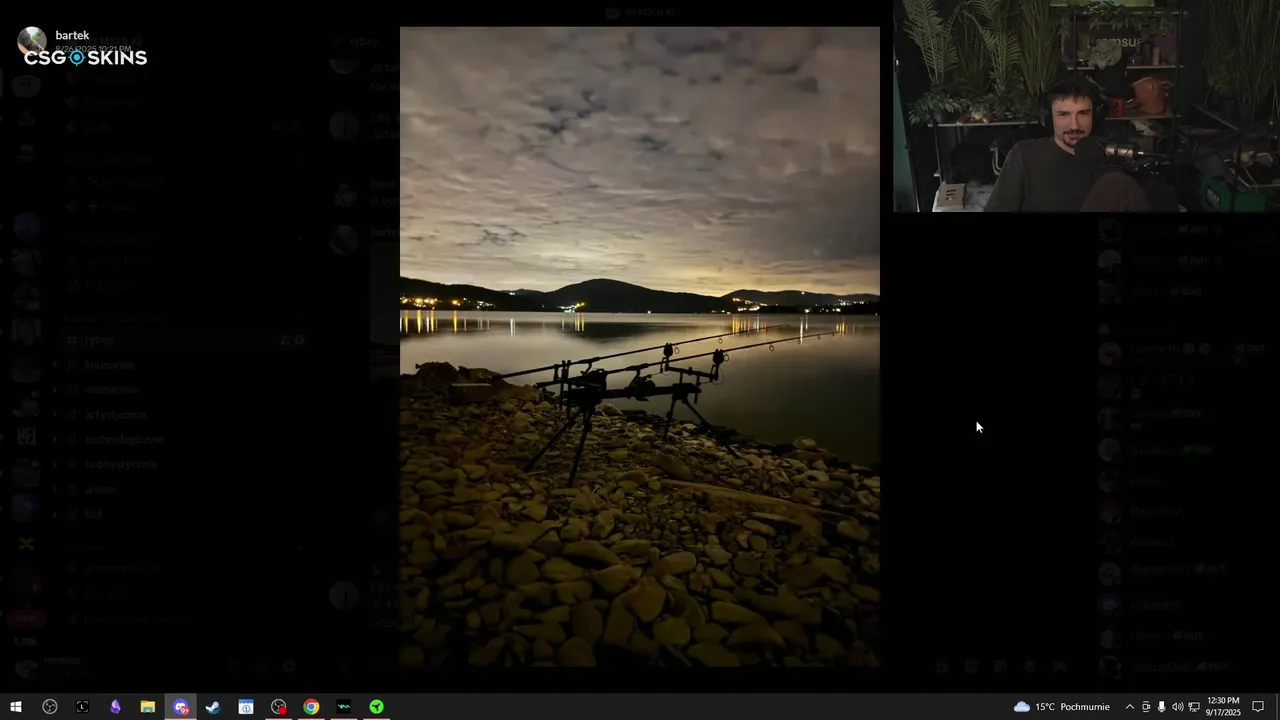Open the weather widget showing 15°C Pochmurnie
The width and height of the screenshot is (1280, 720).
[x=1061, y=707]
